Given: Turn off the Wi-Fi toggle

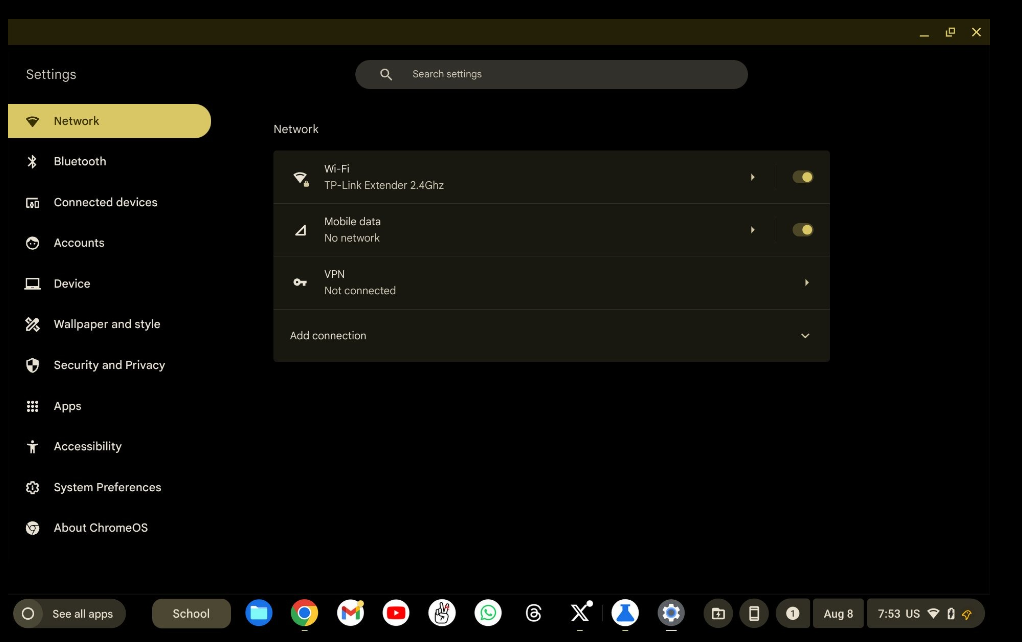Looking at the screenshot, I should (802, 177).
